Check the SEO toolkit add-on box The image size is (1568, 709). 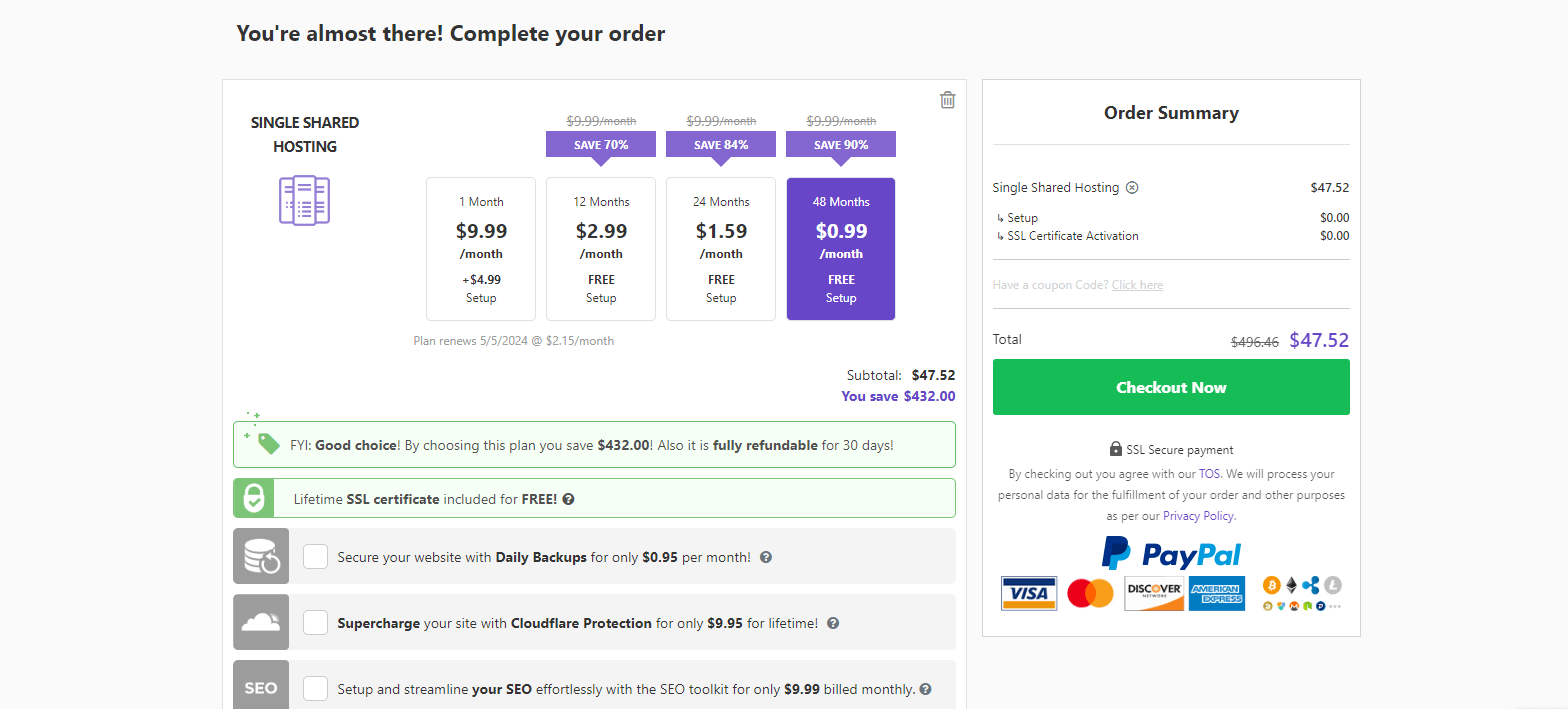point(316,688)
